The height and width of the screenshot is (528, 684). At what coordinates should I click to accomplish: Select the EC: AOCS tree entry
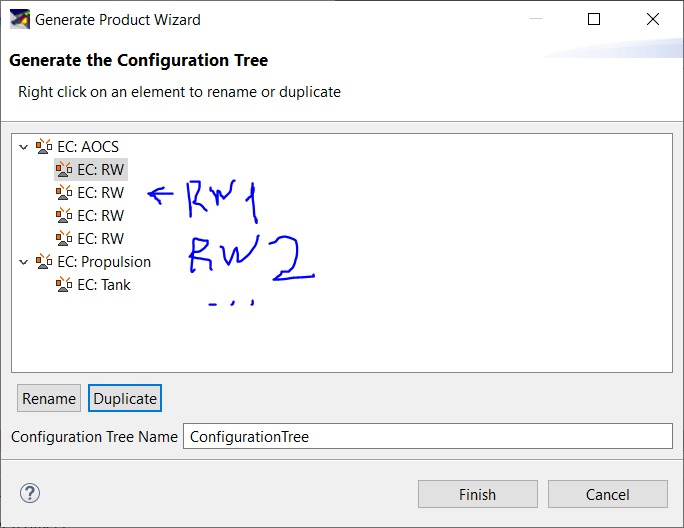coord(88,147)
